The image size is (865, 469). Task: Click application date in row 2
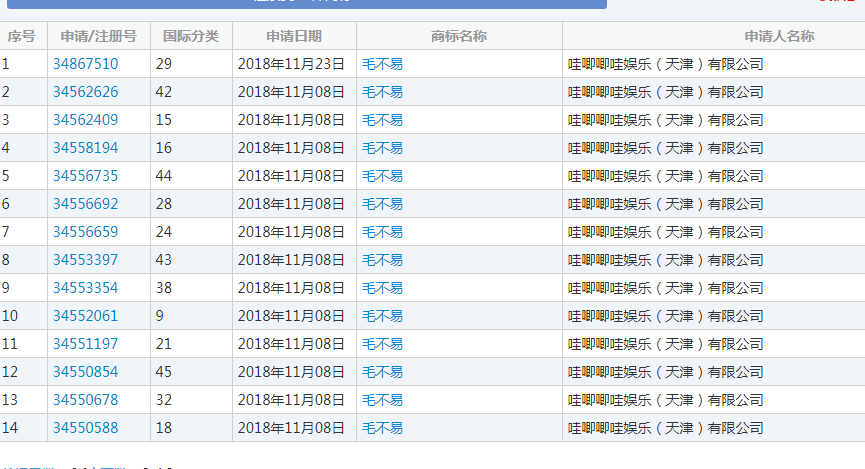291,92
